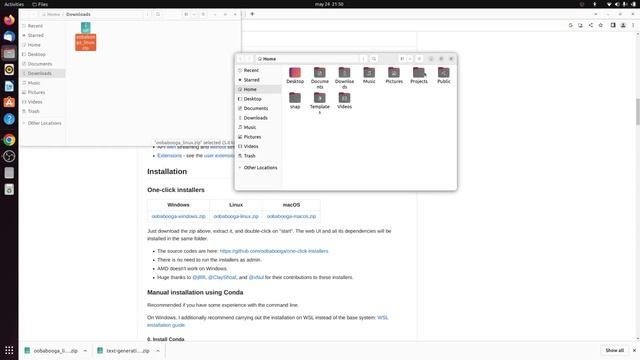Open the snap folder in Home window
The image size is (640, 360).
[295, 101]
